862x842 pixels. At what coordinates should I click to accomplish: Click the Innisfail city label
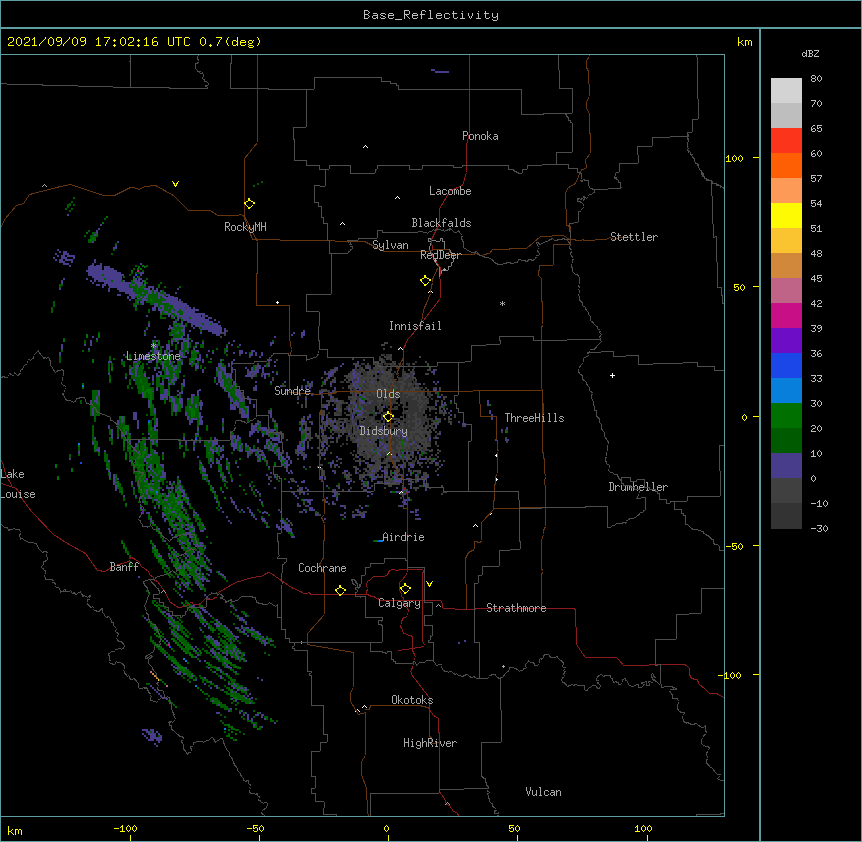[x=415, y=326]
